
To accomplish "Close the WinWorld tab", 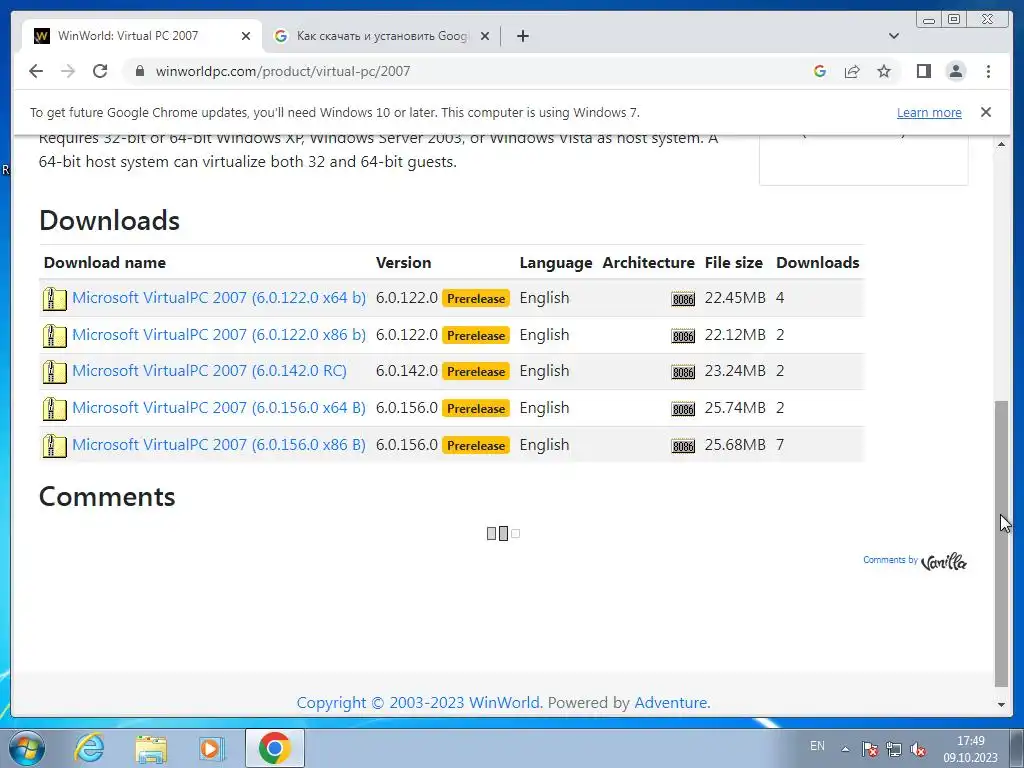I will point(246,36).
